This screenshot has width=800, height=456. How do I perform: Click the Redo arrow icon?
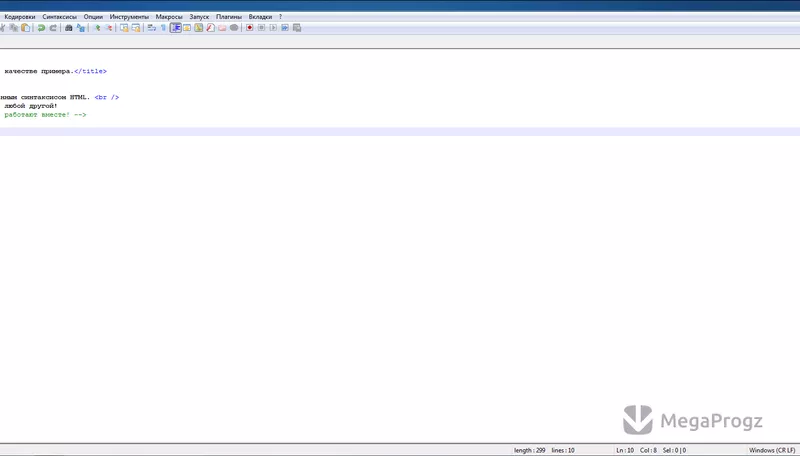[x=53, y=28]
